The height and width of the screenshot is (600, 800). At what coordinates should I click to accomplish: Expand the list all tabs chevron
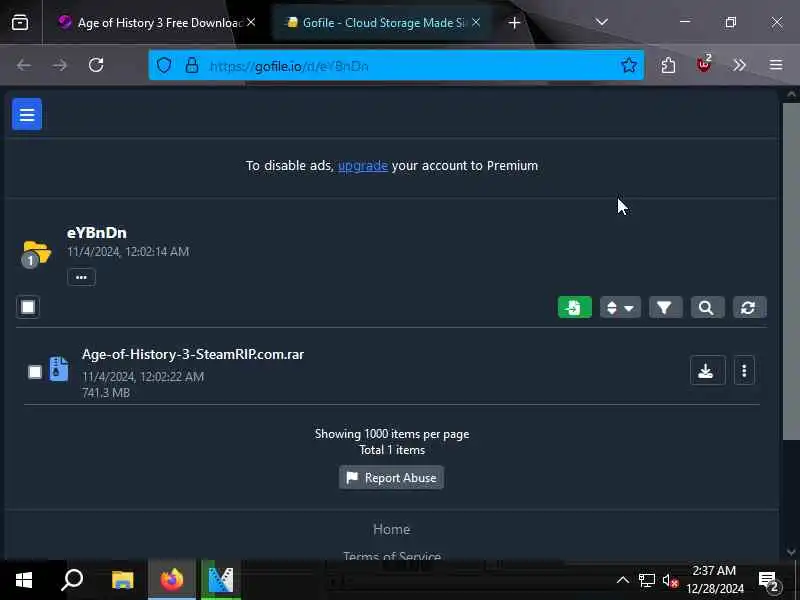click(x=602, y=22)
